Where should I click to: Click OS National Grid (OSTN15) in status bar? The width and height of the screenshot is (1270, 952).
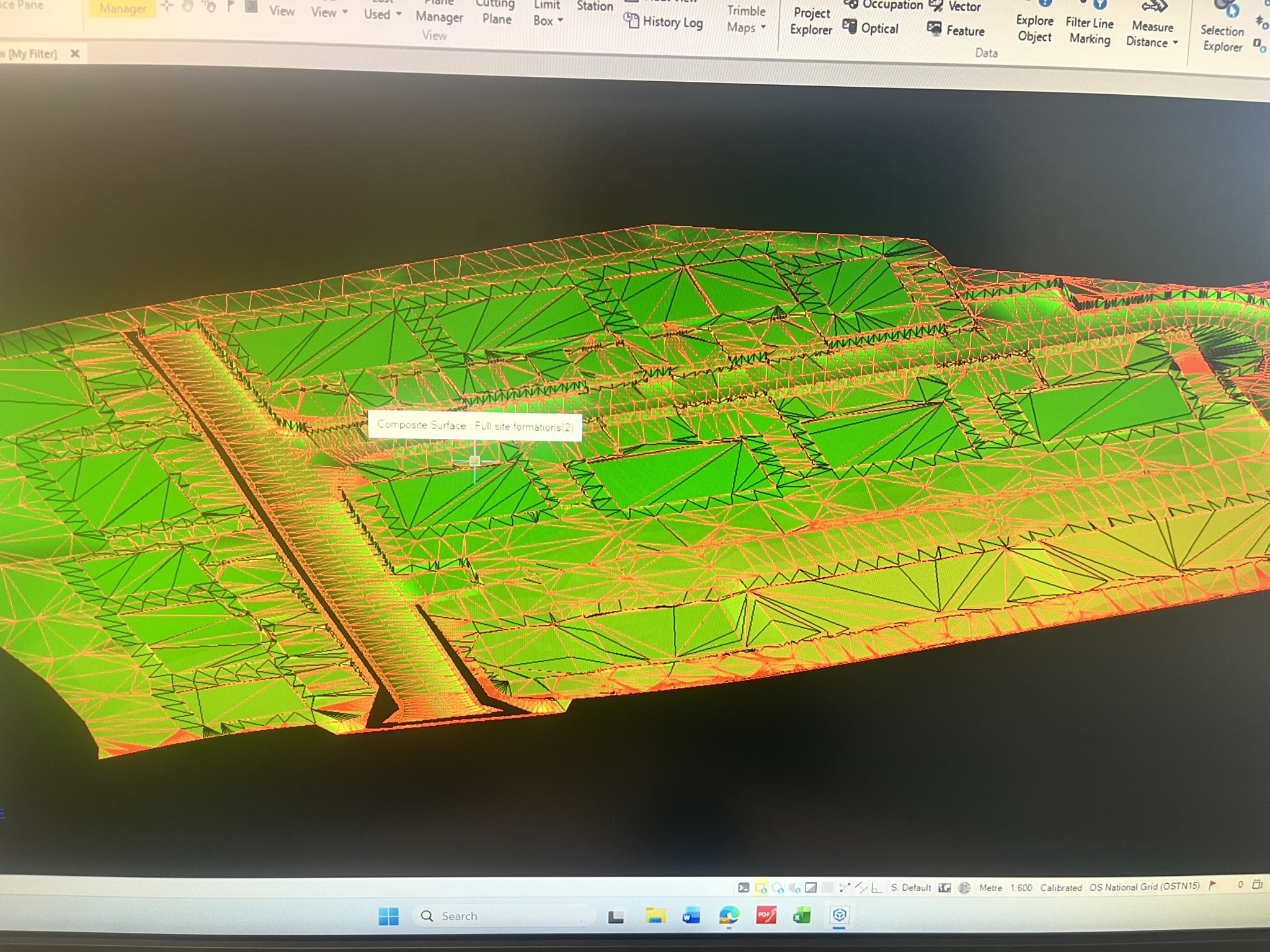coord(1144,887)
